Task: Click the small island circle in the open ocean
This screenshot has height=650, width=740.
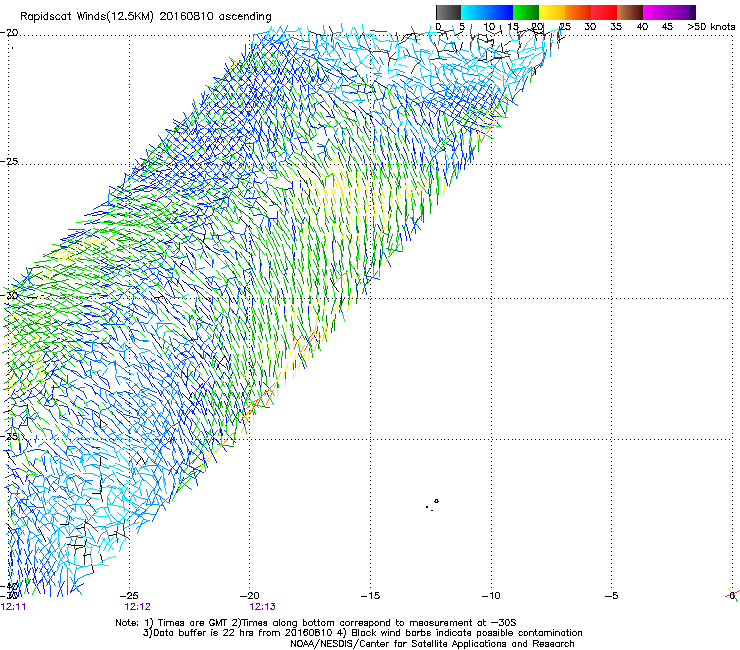Action: pyautogui.click(x=437, y=501)
